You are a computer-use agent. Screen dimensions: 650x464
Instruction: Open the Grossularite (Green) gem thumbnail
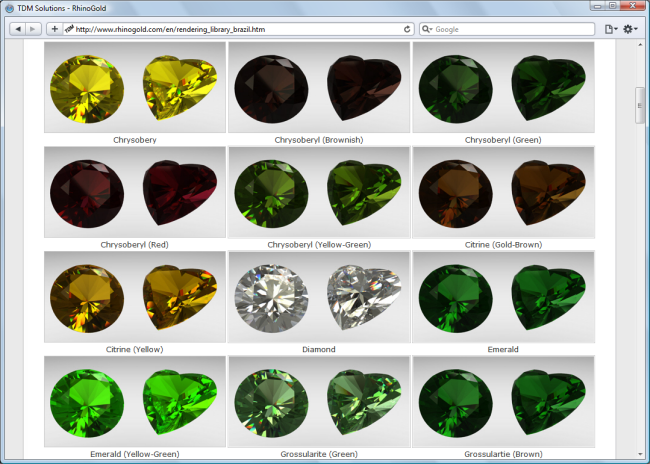point(319,401)
